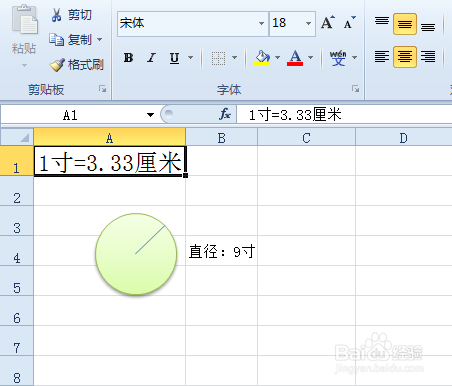Expand the Copy (复制) dropdown arrow

[99, 40]
